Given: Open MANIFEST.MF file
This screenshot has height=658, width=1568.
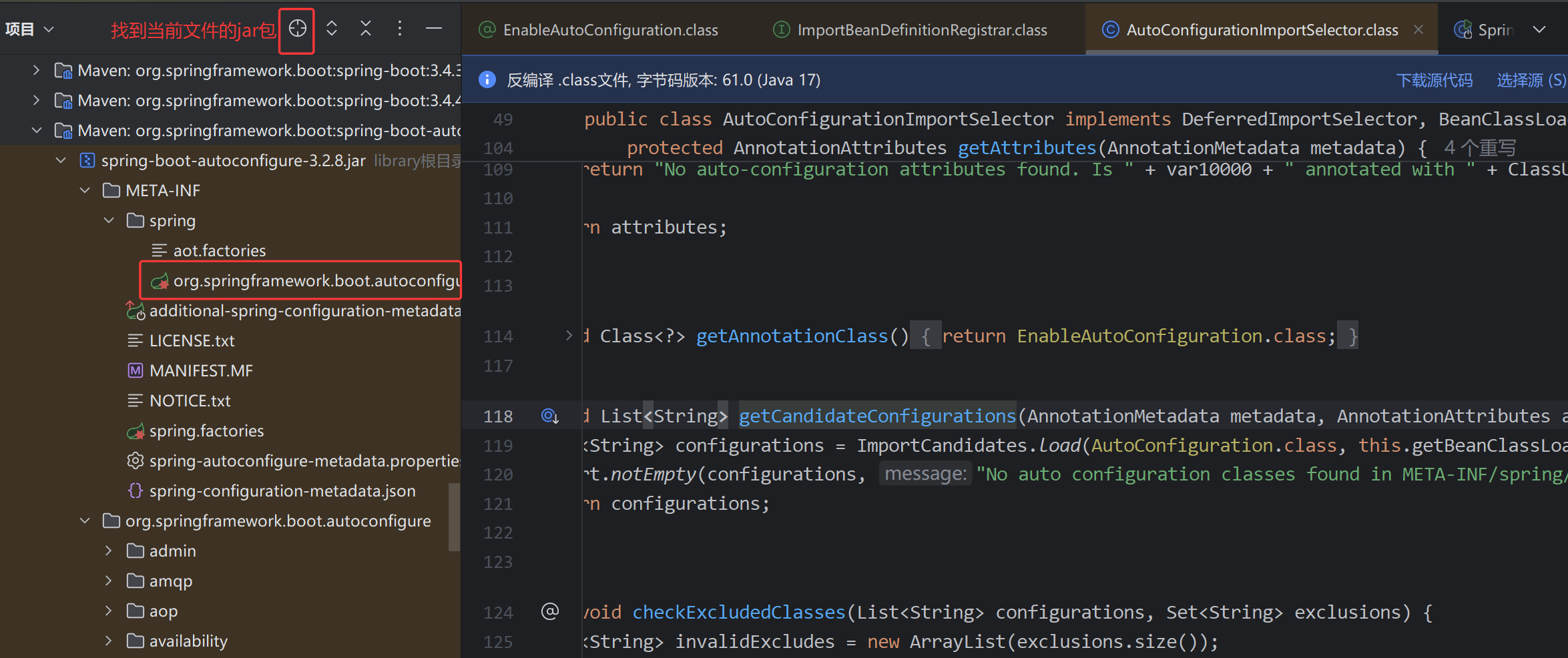Looking at the screenshot, I should (x=201, y=370).
